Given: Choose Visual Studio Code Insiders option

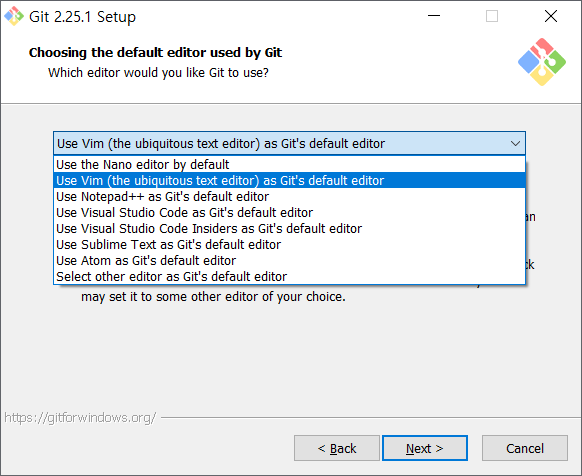Looking at the screenshot, I should click(290, 228).
